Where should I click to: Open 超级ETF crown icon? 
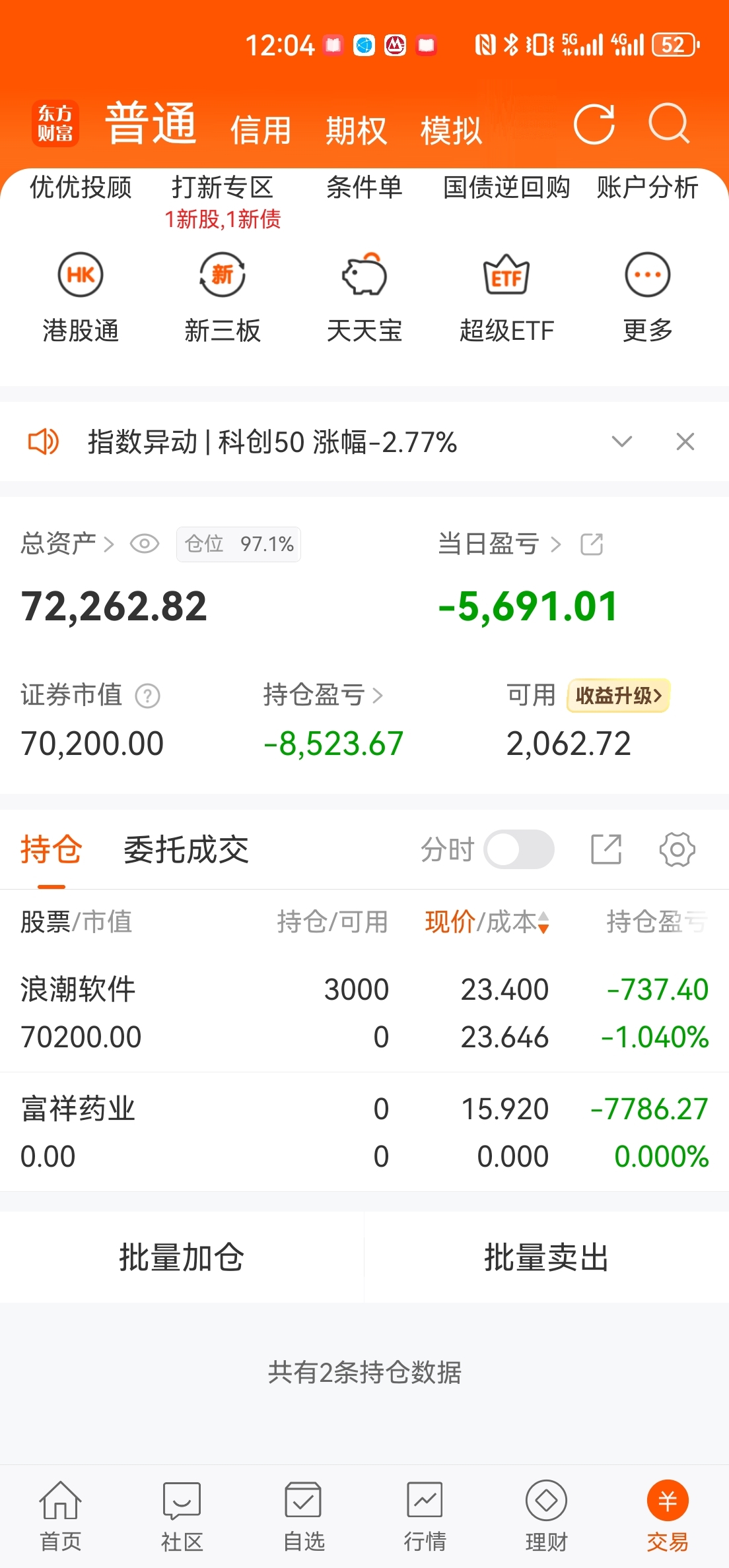pos(506,275)
